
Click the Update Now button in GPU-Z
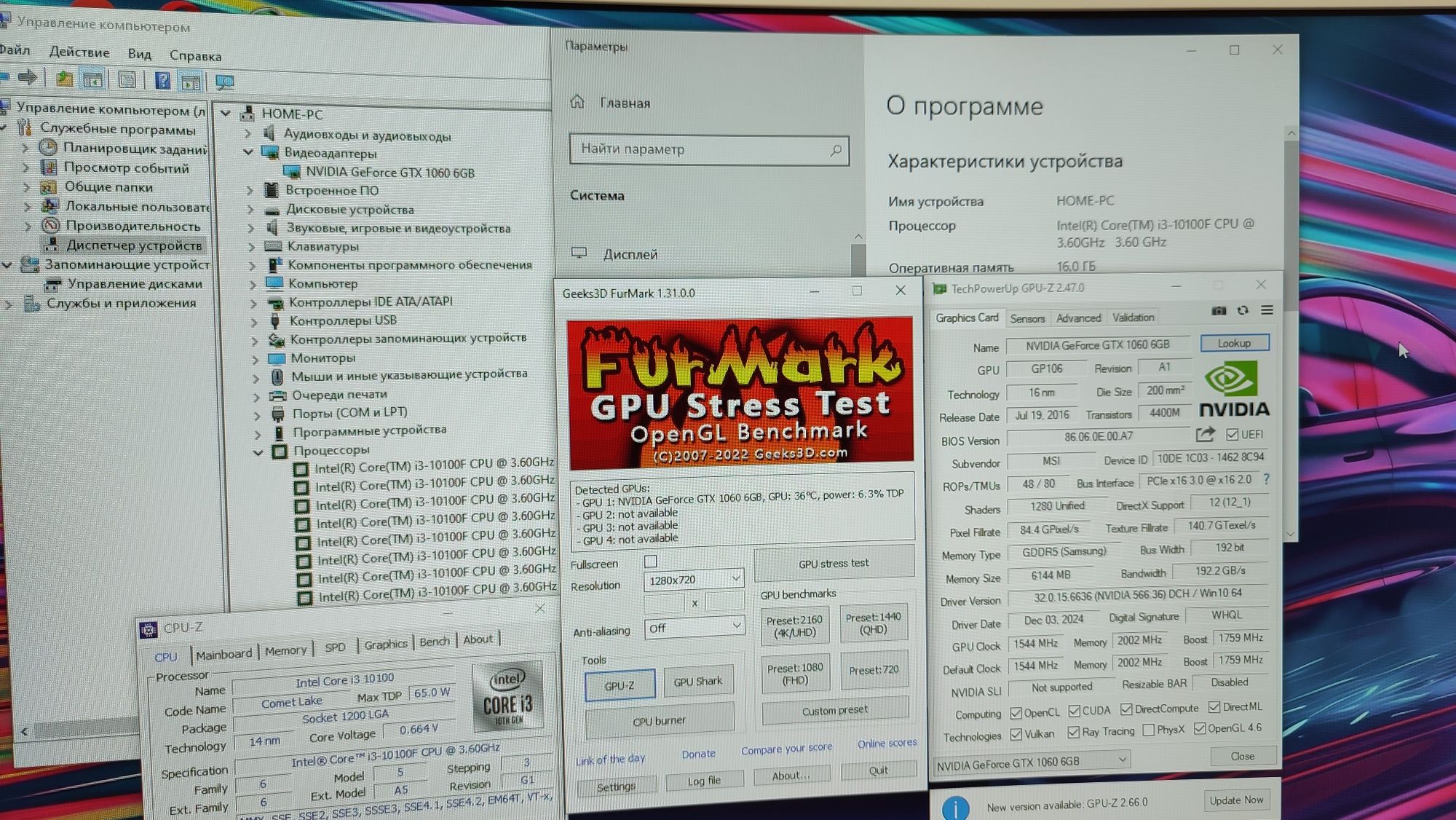(1236, 800)
